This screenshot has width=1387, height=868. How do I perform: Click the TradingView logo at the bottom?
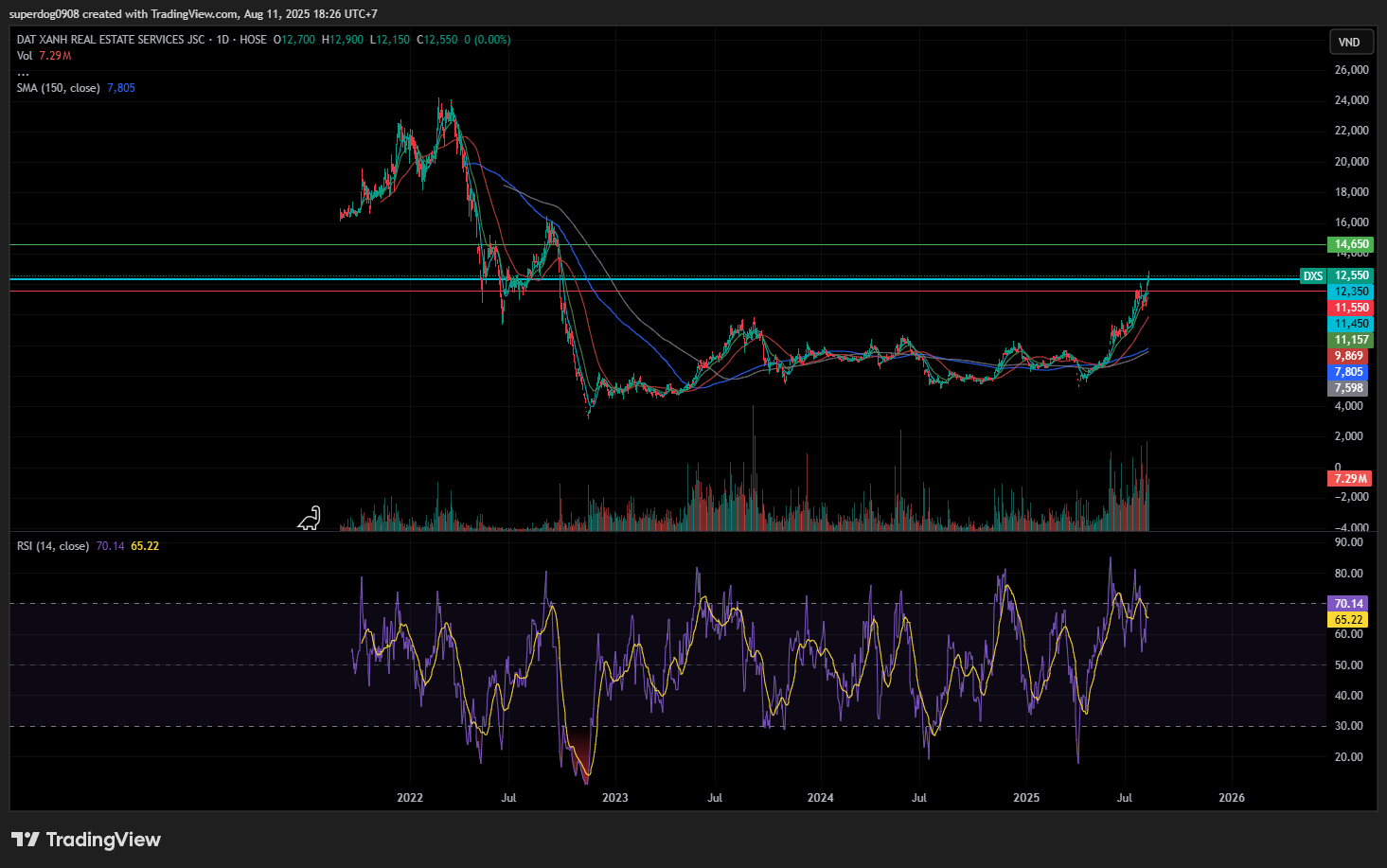click(x=86, y=840)
